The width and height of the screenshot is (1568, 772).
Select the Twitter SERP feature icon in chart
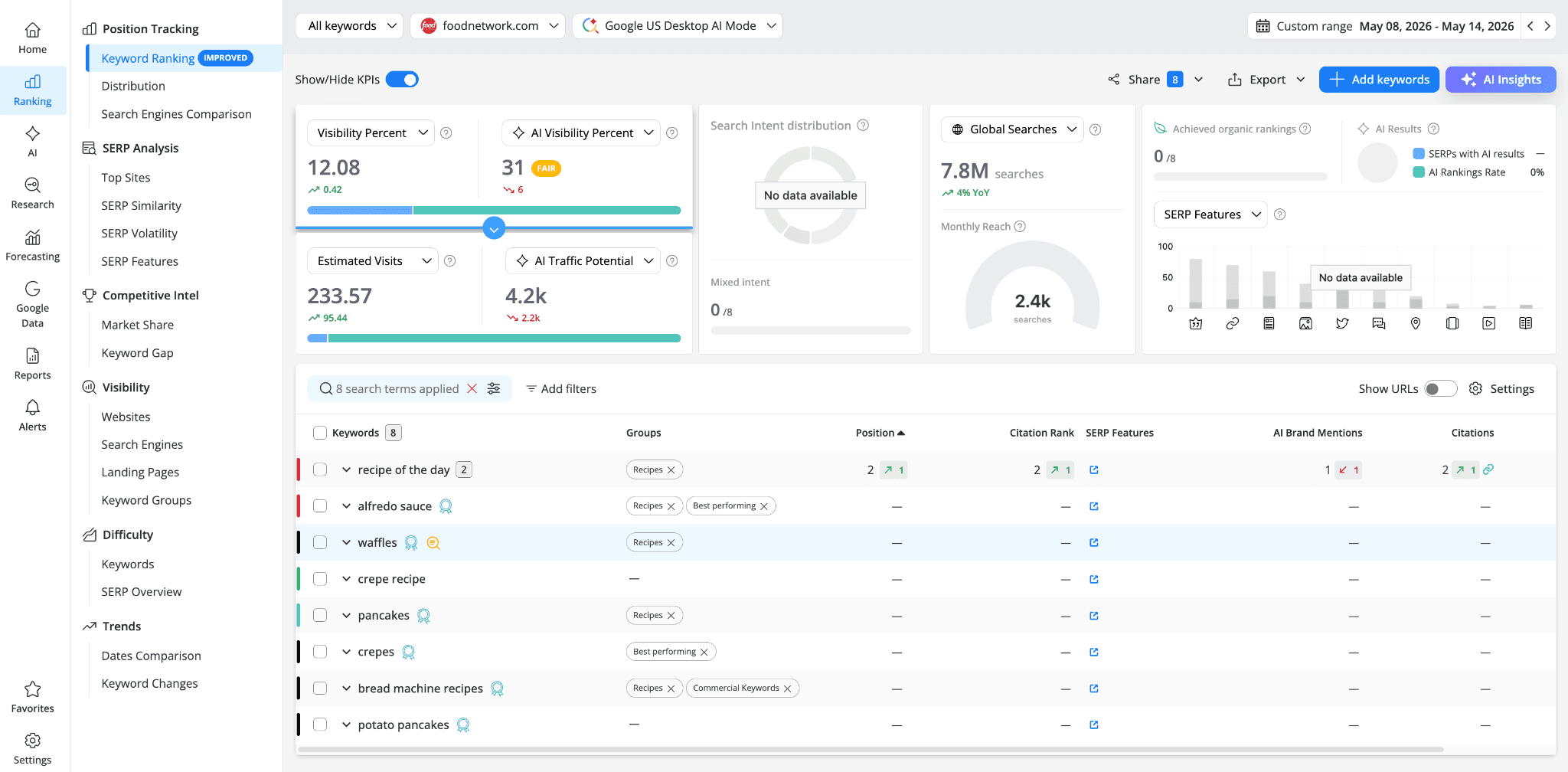click(1342, 323)
